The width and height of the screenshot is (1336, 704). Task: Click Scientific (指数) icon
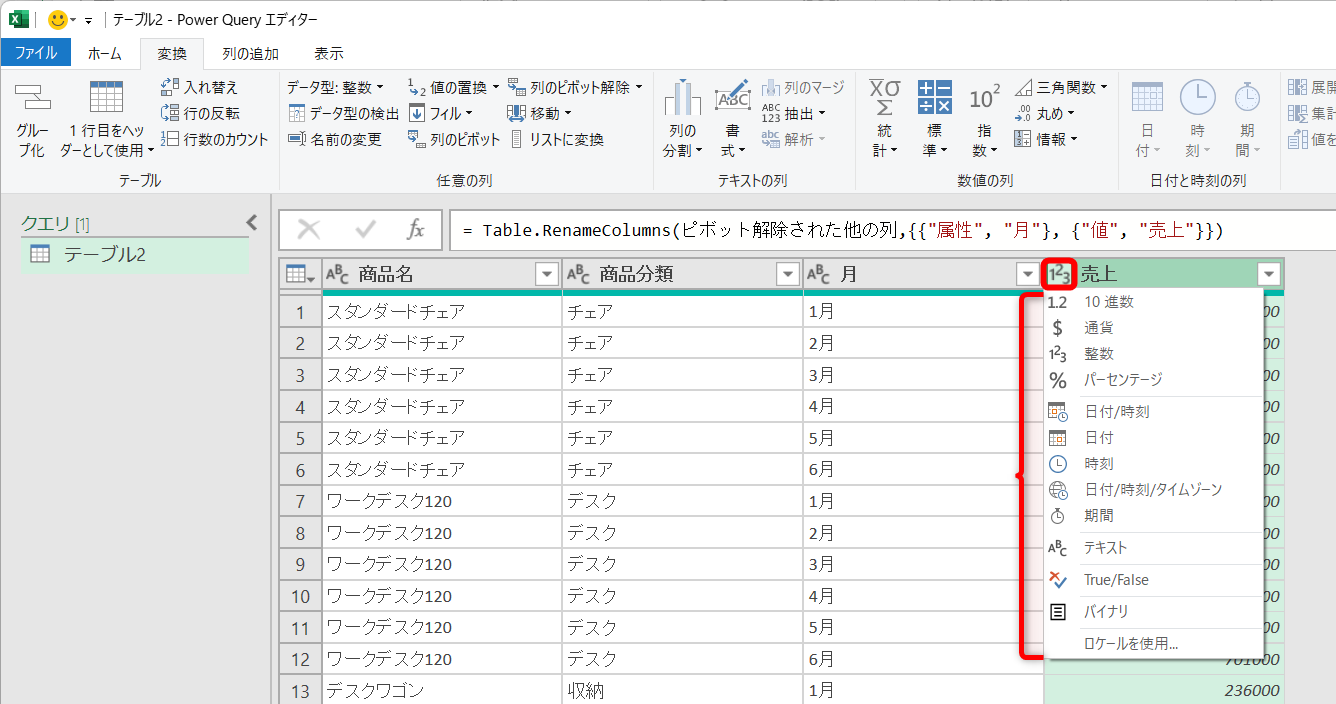click(x=985, y=98)
